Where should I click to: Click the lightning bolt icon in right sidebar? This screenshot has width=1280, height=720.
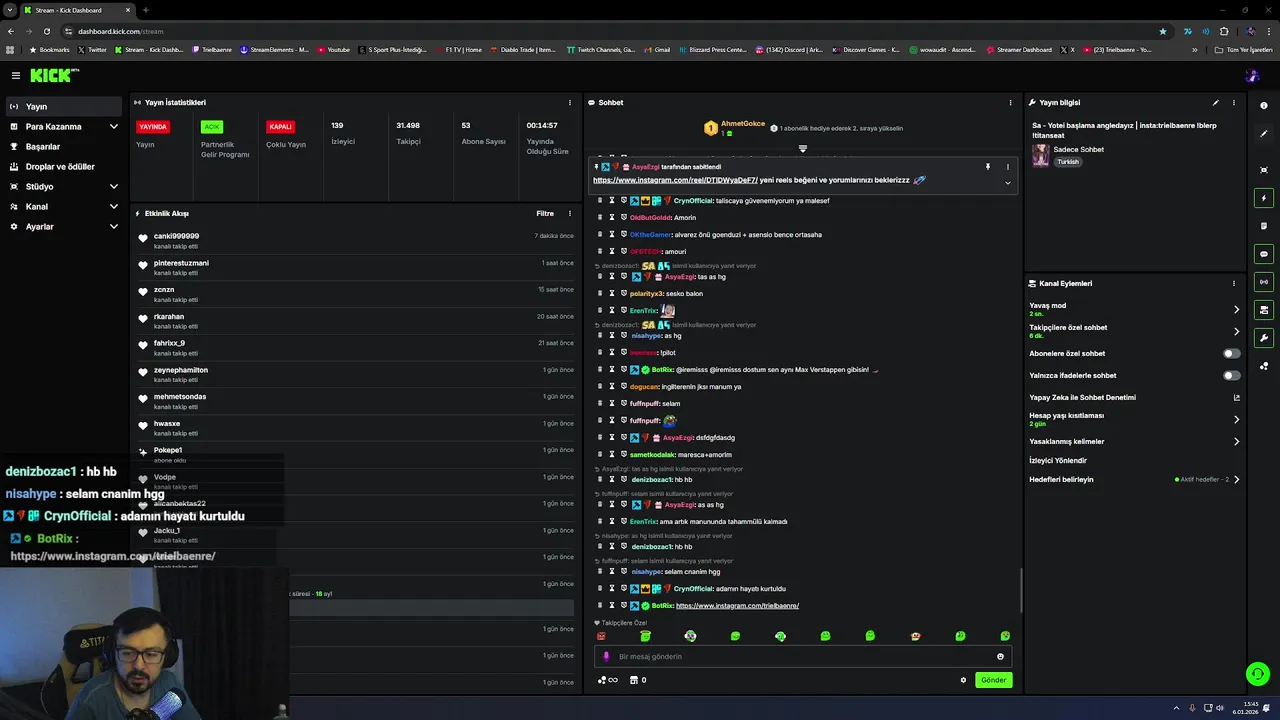pos(1264,198)
